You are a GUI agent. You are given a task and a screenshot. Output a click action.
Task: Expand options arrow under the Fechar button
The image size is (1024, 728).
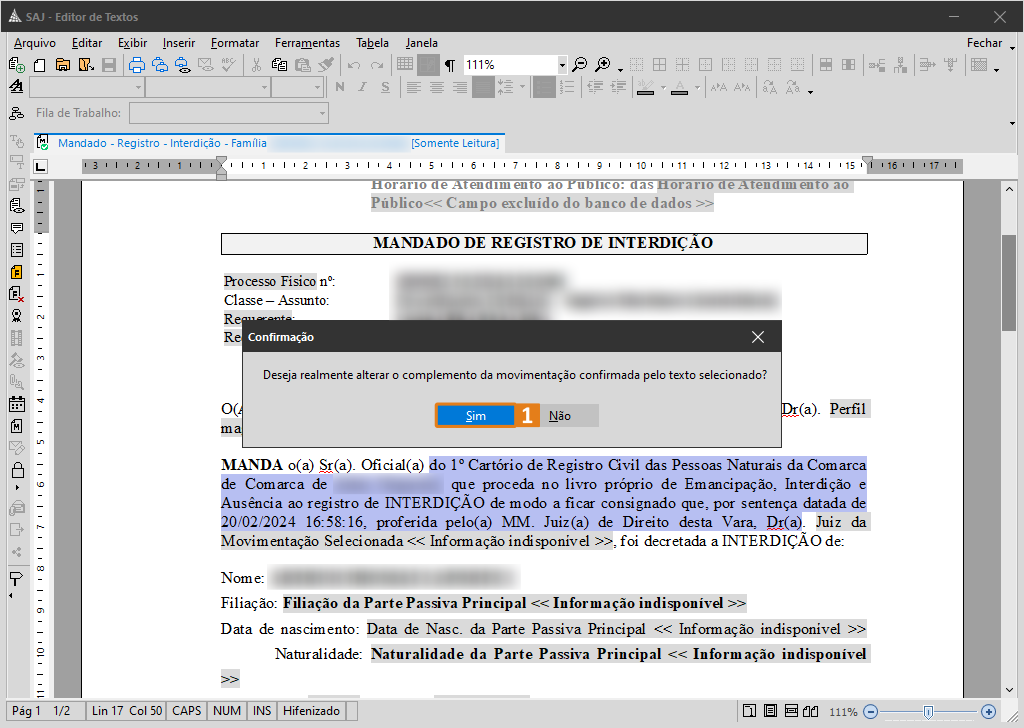click(x=1012, y=49)
